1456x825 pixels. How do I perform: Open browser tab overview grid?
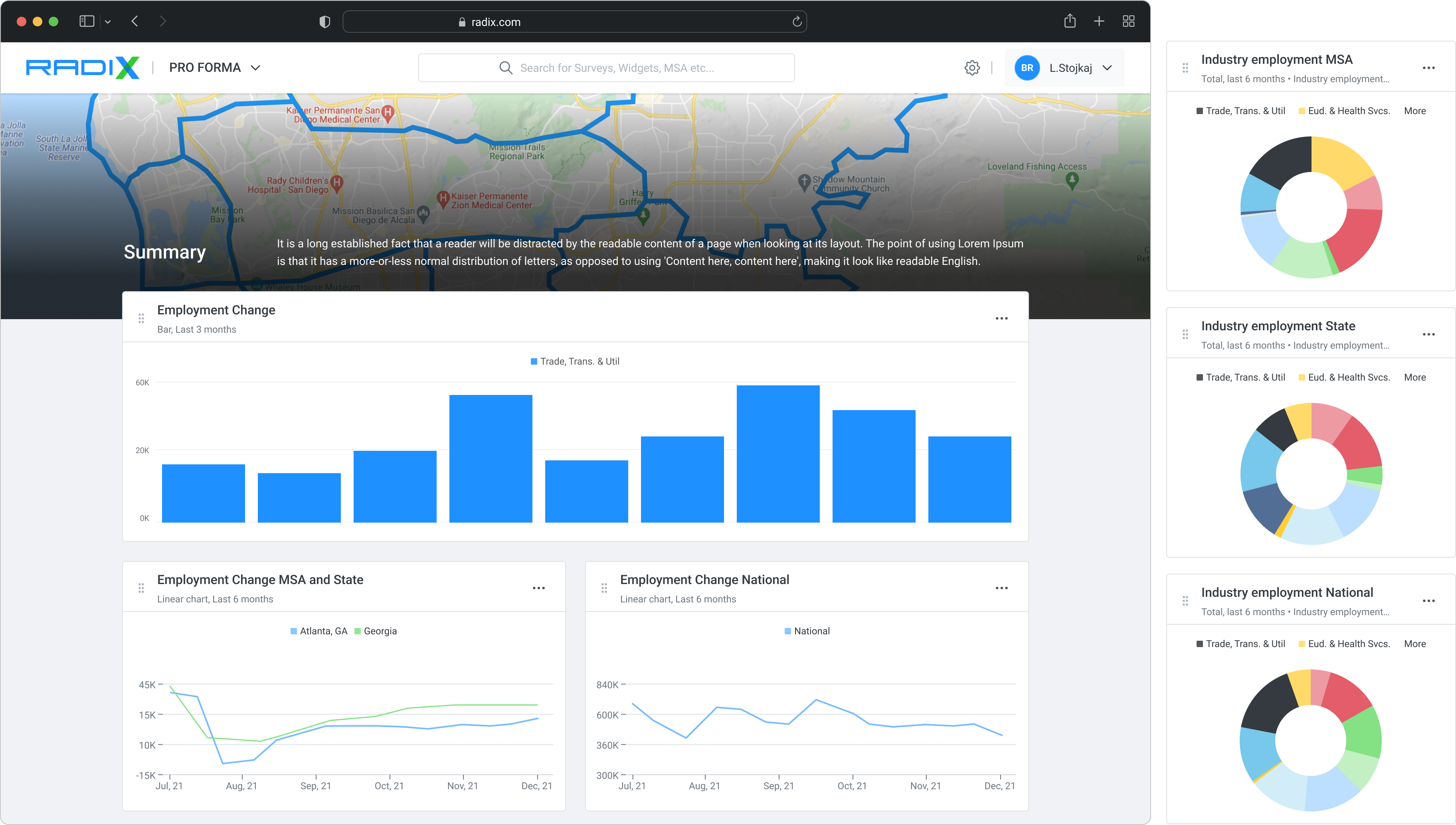pos(1128,22)
